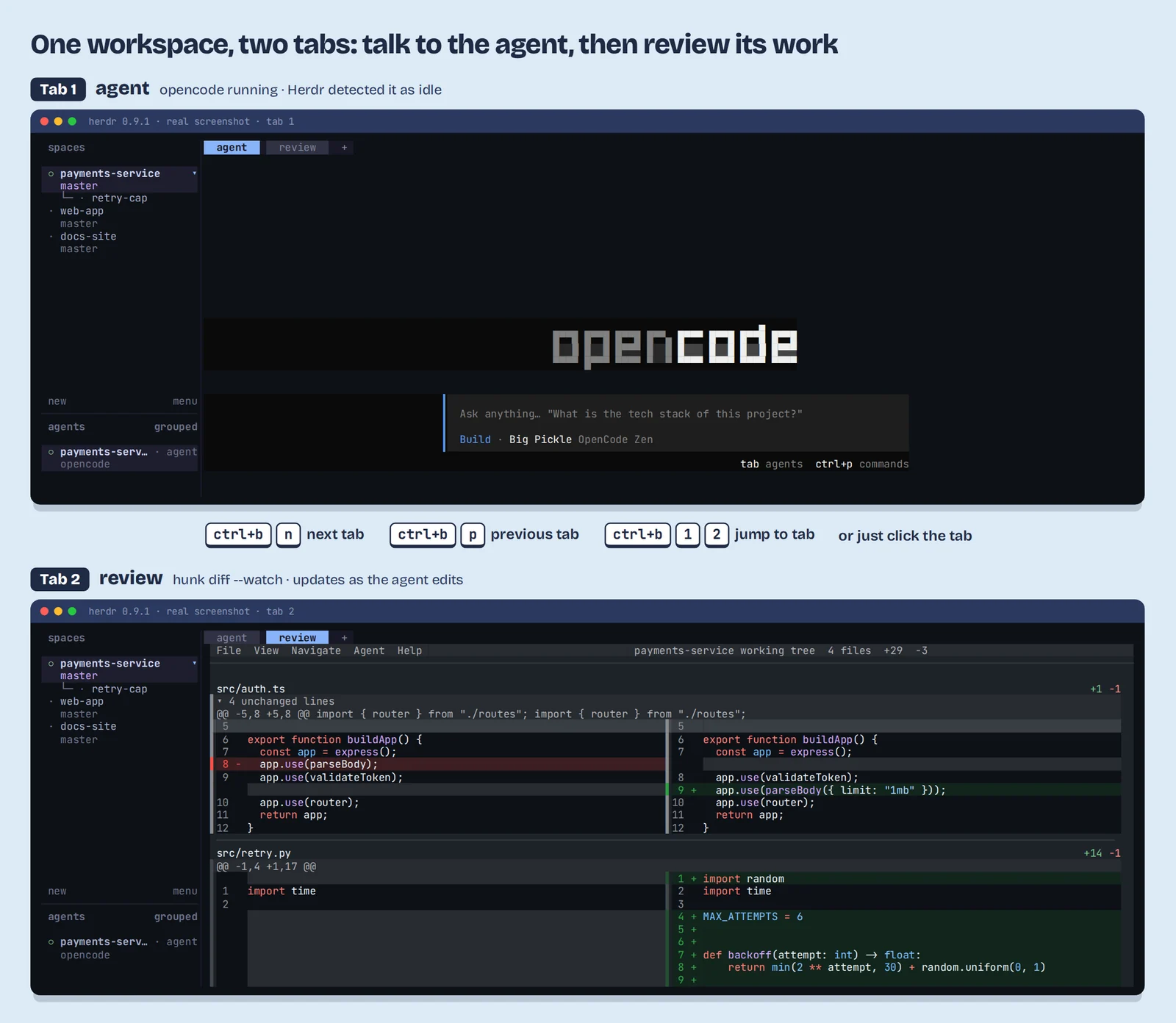Click the src/auth.ts file header
Image resolution: width=1176 pixels, height=1023 pixels.
251,689
